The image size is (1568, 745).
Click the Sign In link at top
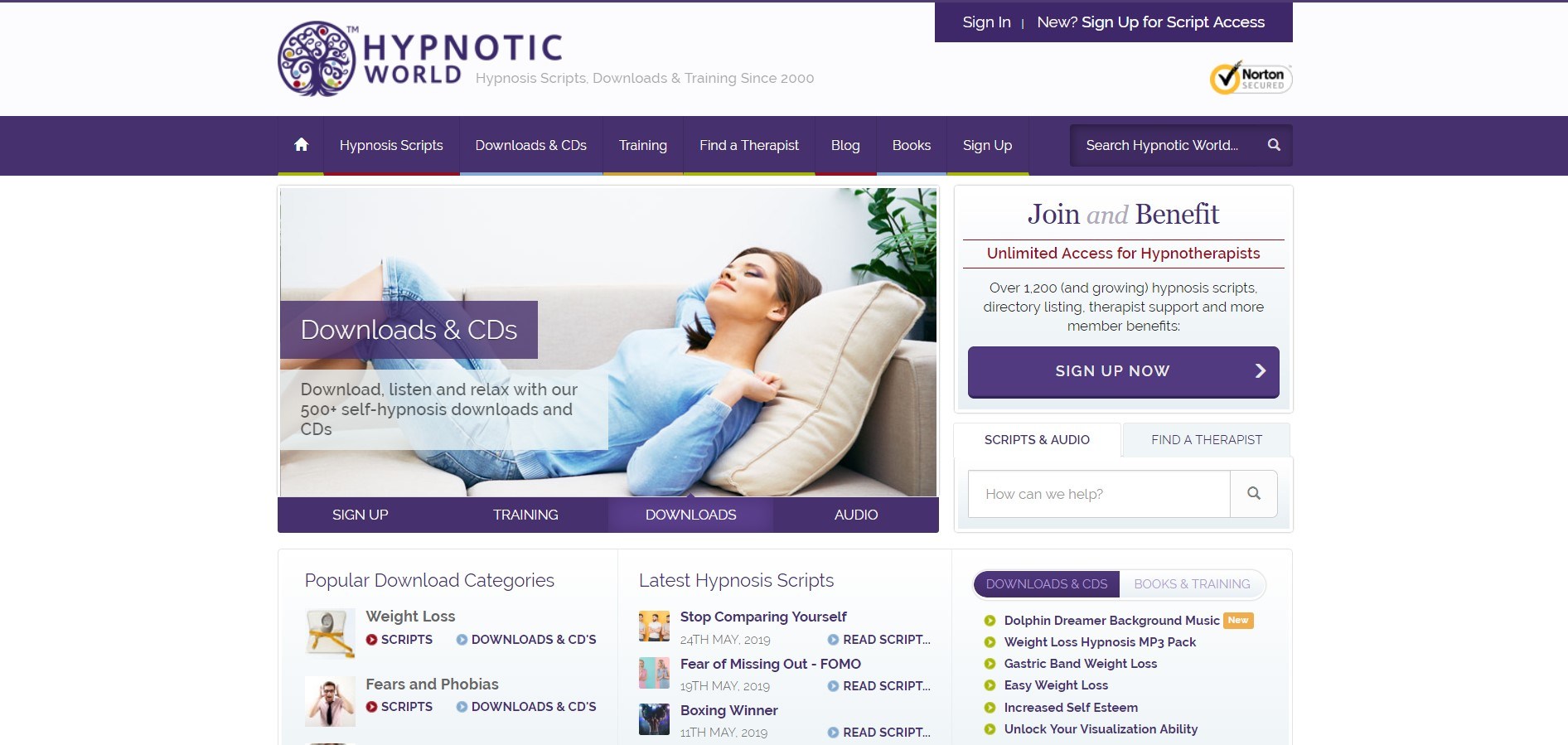[x=986, y=22]
